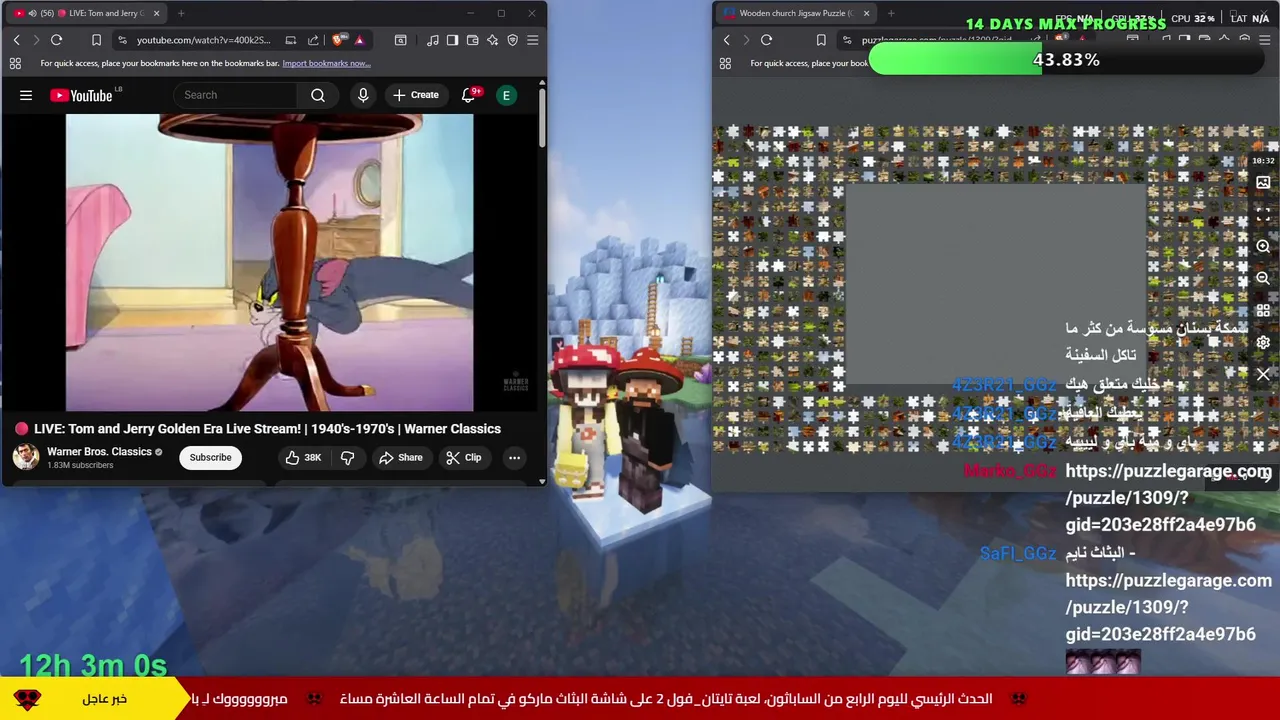Like the video with 38K likes
This screenshot has width=1280, height=720.
click(x=303, y=457)
